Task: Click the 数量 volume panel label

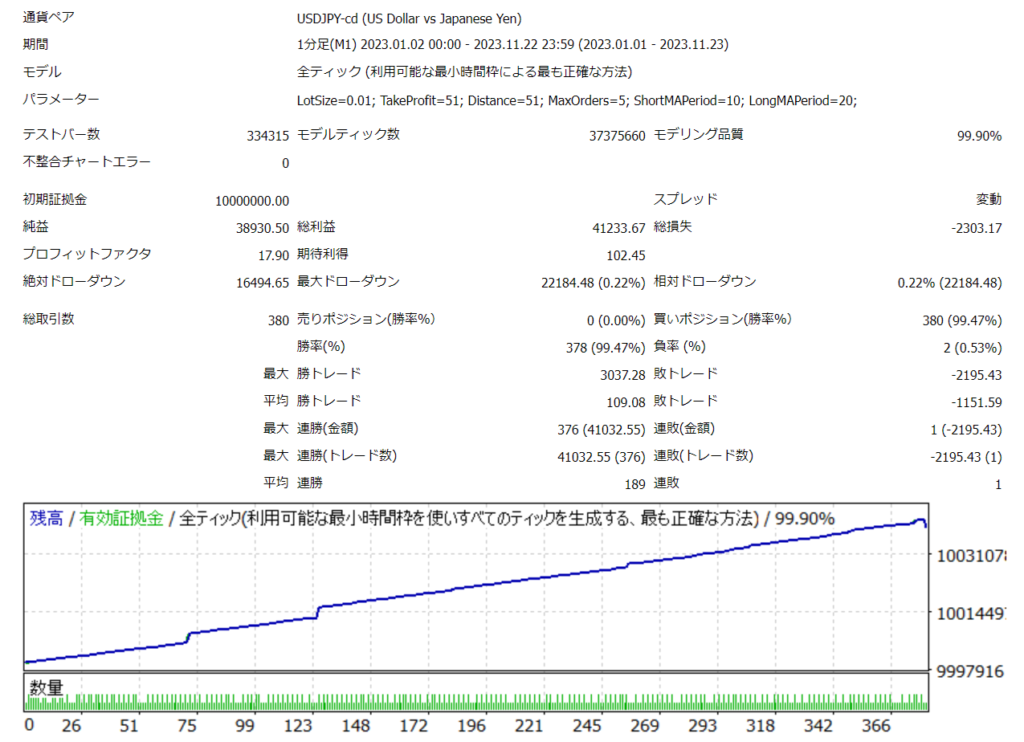Action: (46, 687)
